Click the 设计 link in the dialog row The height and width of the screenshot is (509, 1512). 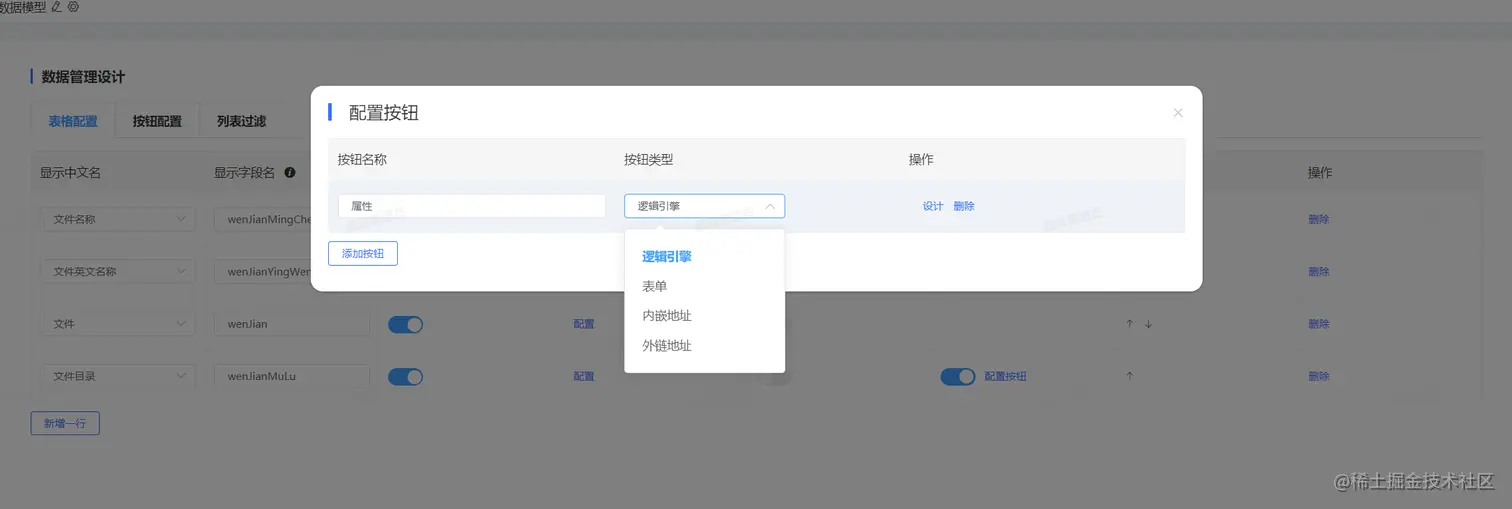(x=933, y=206)
